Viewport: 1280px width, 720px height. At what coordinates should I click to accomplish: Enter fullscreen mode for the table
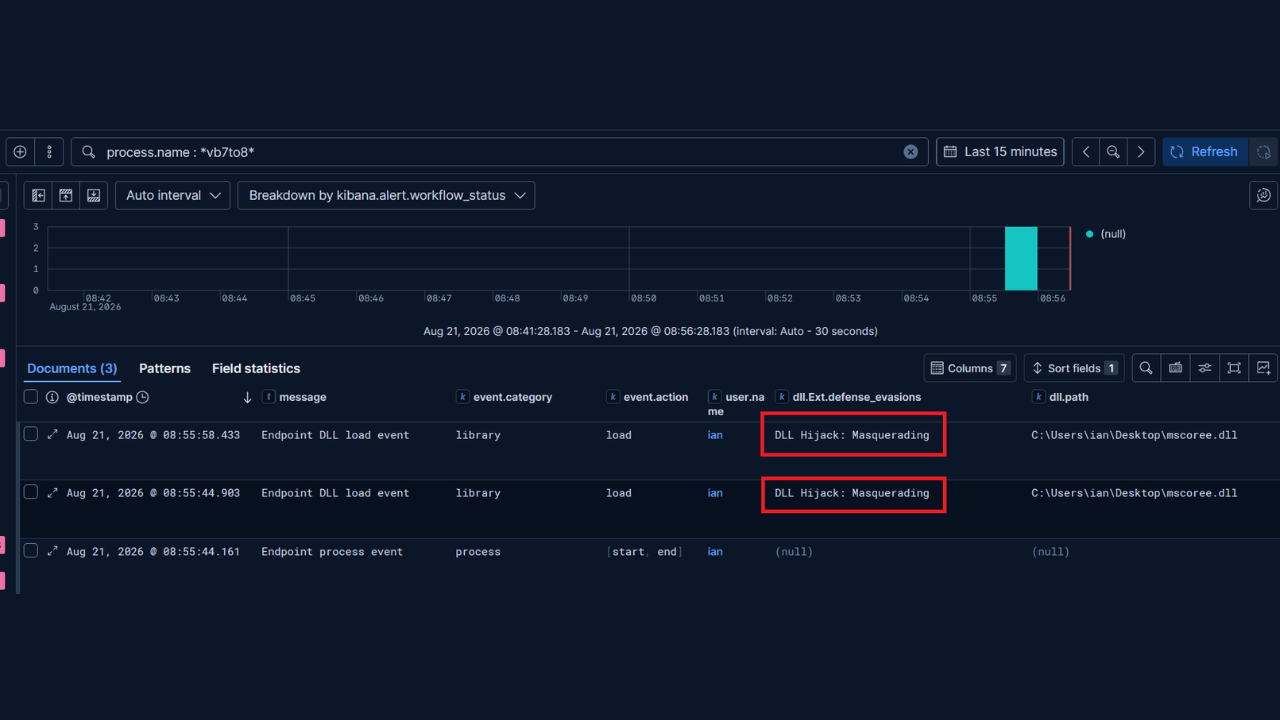coord(1234,368)
